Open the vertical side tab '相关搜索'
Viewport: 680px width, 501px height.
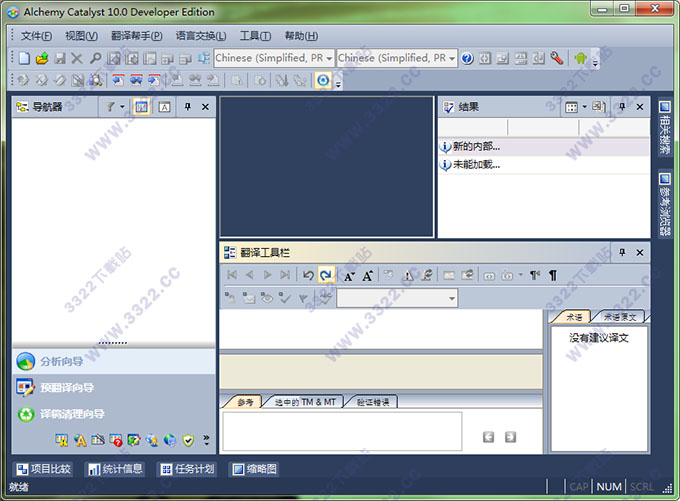click(x=664, y=128)
